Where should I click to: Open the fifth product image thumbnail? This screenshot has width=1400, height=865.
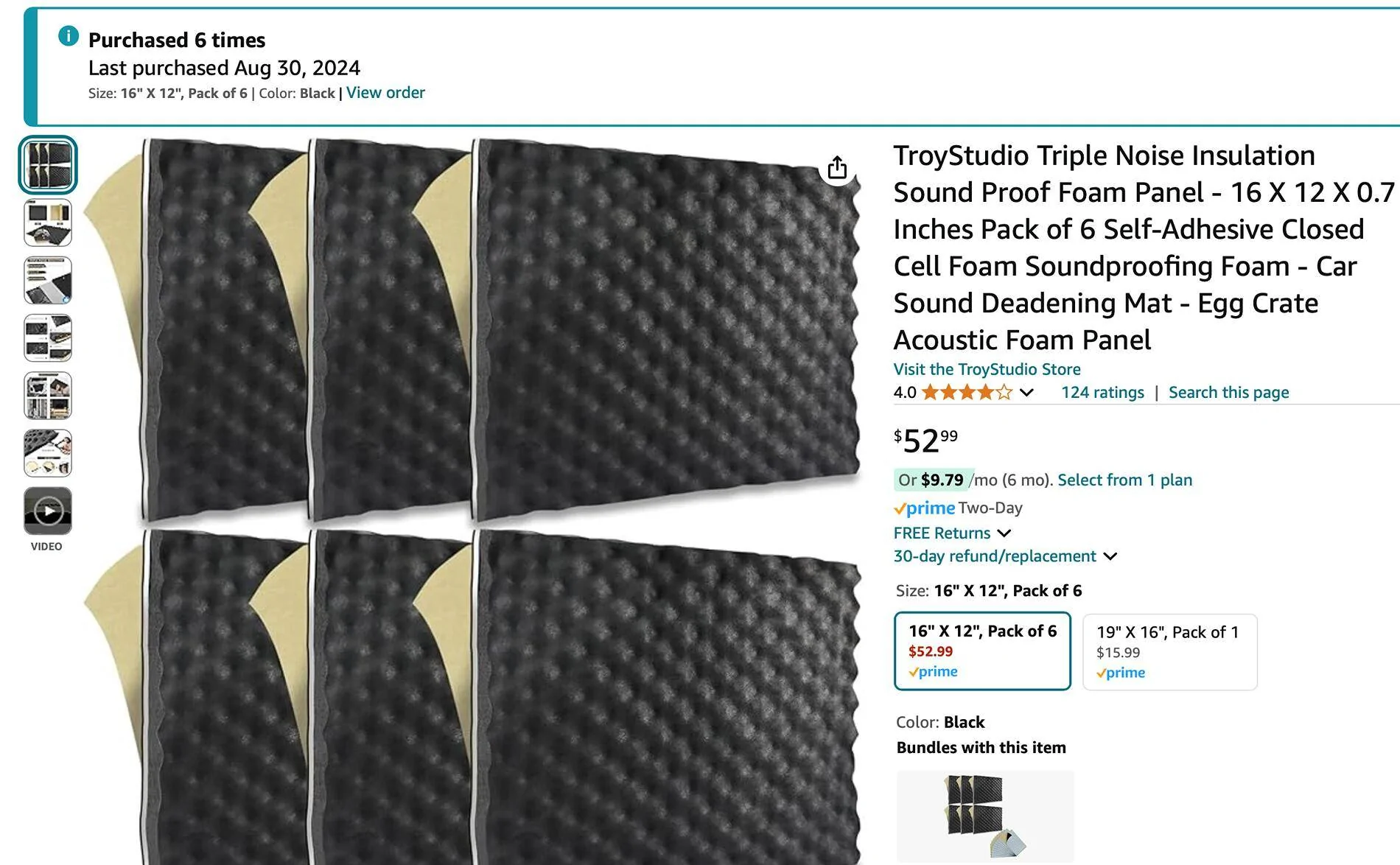tap(48, 396)
